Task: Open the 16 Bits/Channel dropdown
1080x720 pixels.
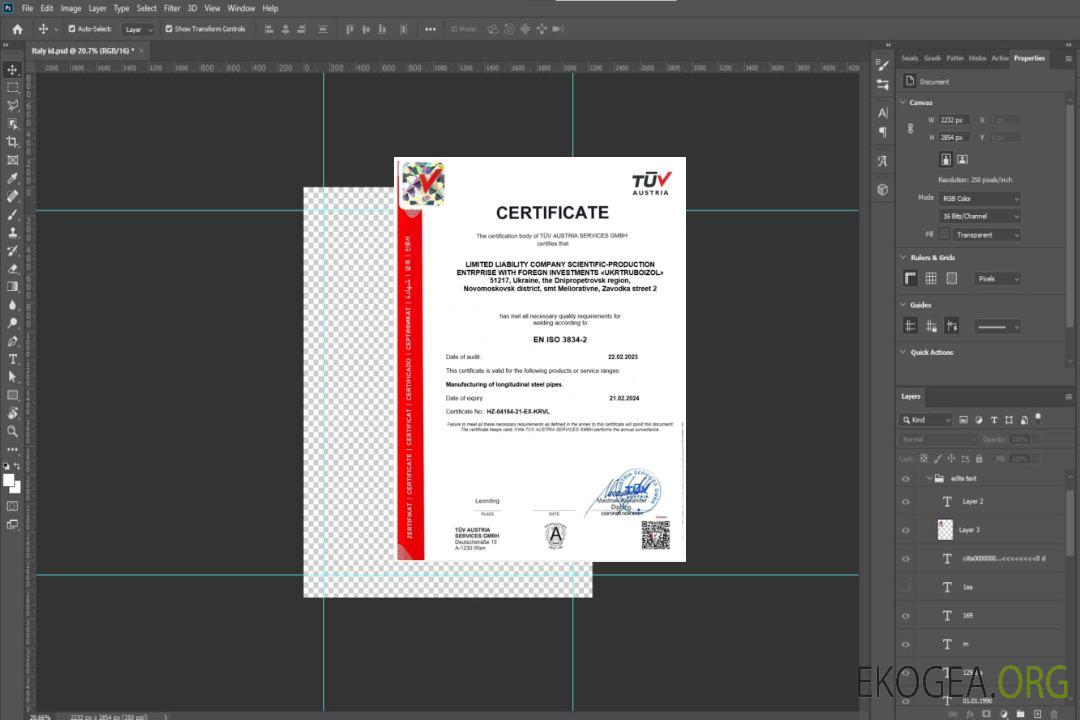Action: pos(979,216)
